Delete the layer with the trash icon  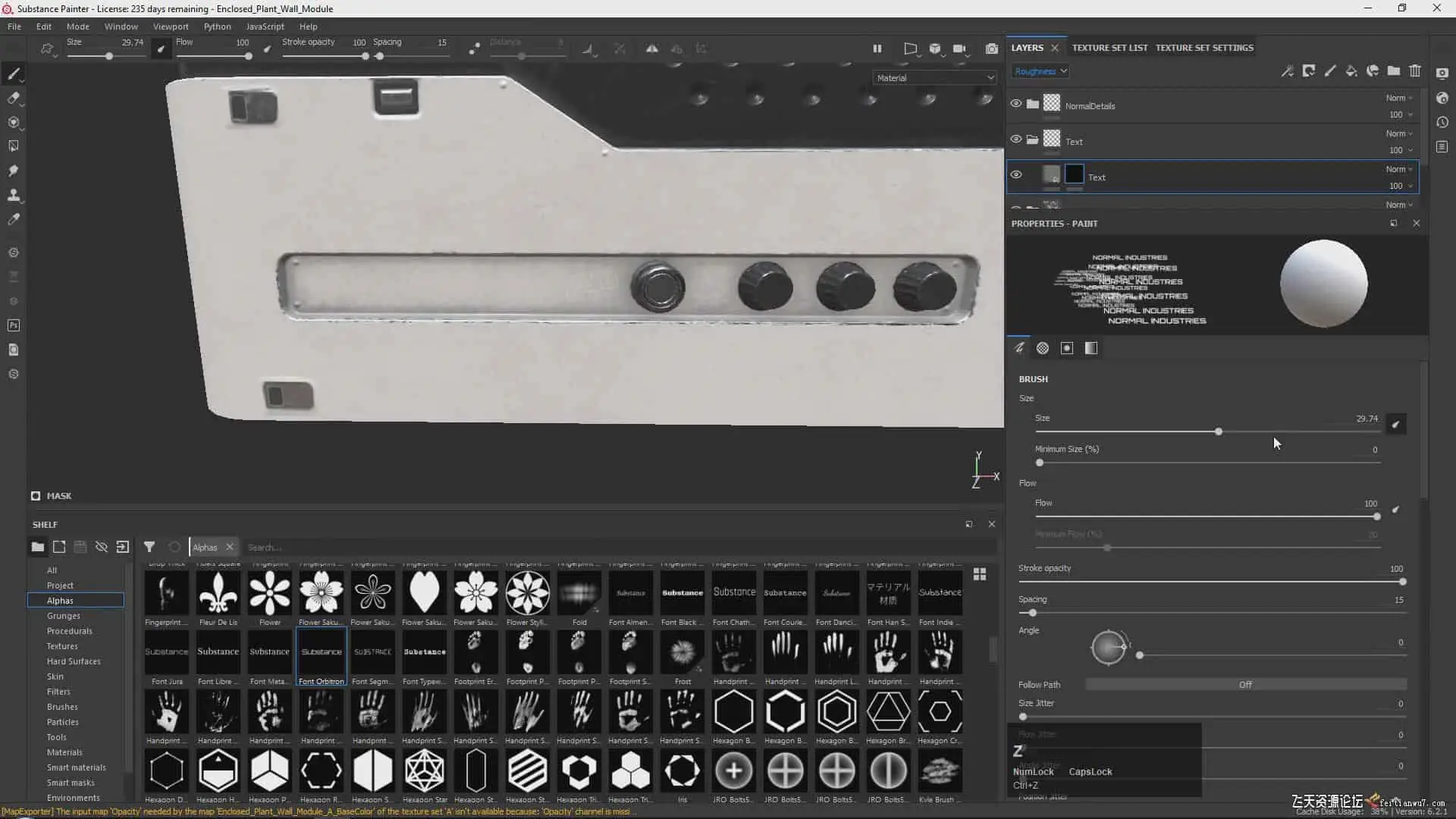click(x=1415, y=71)
